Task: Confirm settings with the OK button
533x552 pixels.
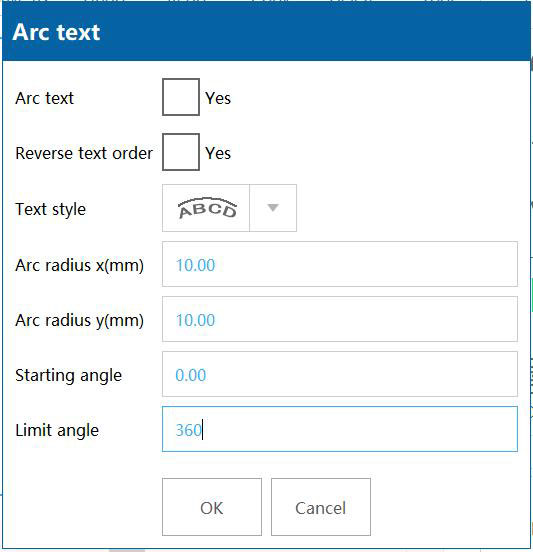Action: (x=212, y=507)
